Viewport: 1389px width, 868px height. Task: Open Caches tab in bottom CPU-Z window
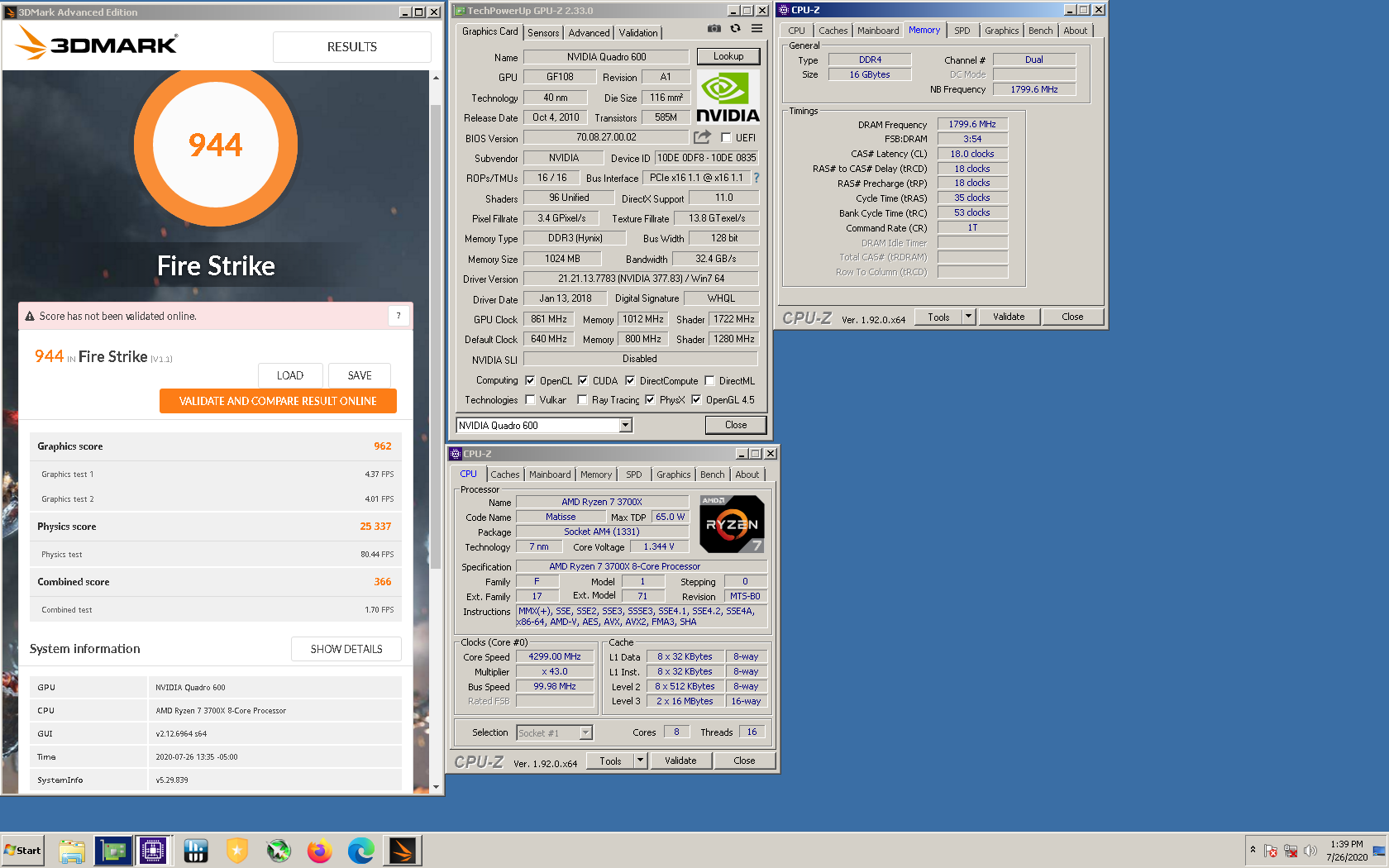(x=504, y=475)
